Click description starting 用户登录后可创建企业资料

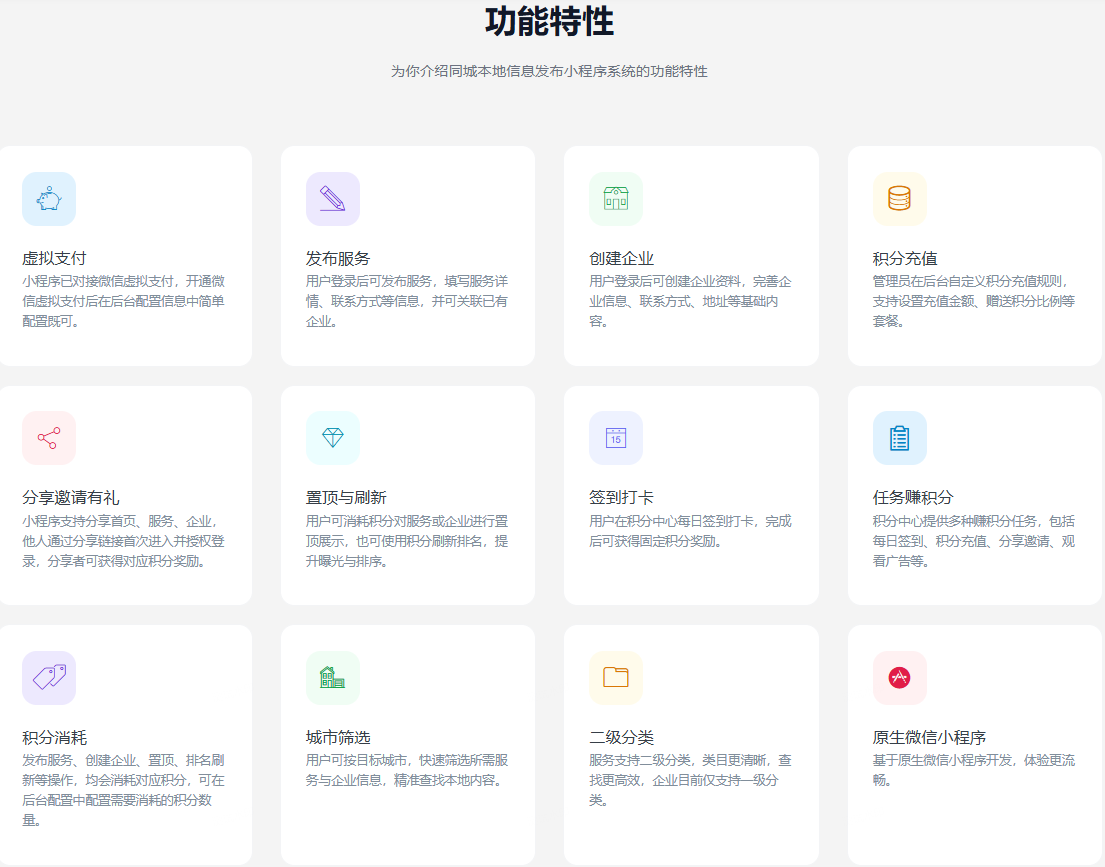tap(691, 301)
